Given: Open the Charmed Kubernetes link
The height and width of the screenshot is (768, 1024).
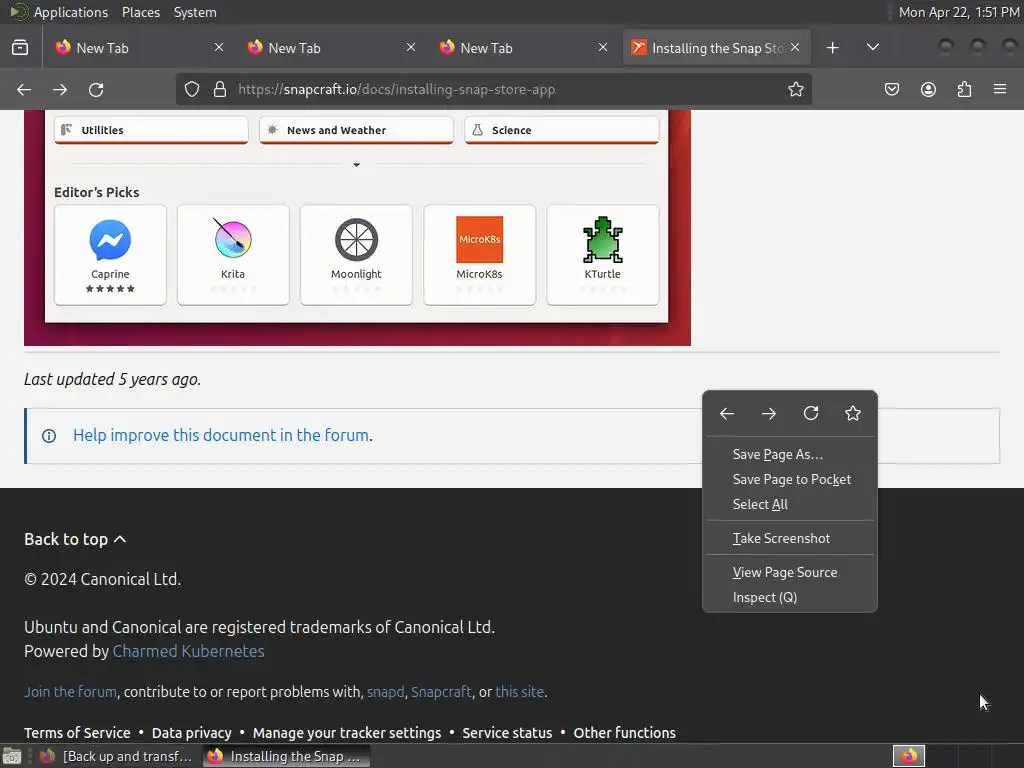Looking at the screenshot, I should tap(189, 651).
